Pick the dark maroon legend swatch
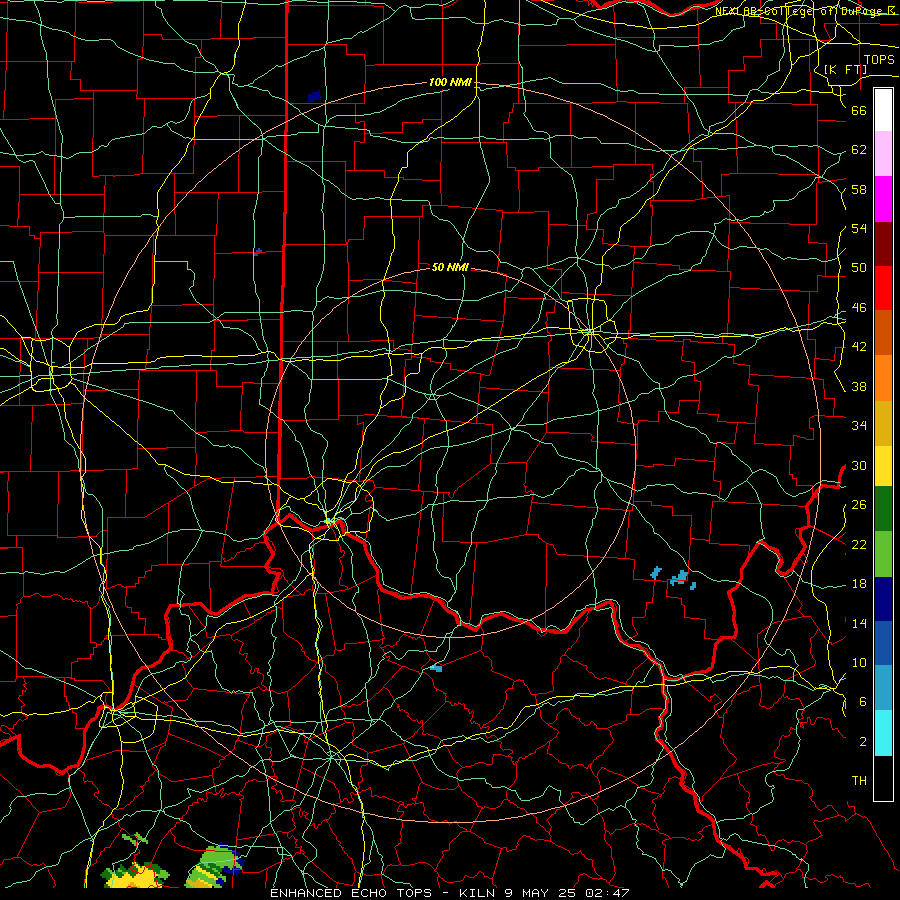Screen dimensions: 900x900 pos(883,244)
